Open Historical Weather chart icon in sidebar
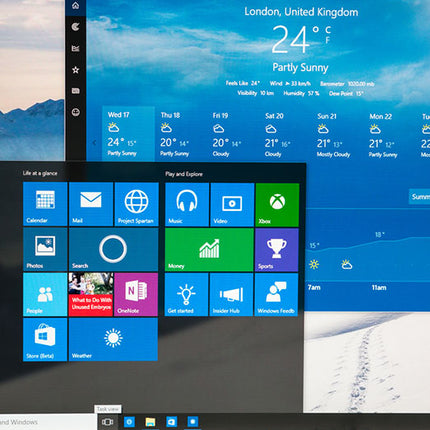Image resolution: width=430 pixels, height=430 pixels. [x=76, y=49]
